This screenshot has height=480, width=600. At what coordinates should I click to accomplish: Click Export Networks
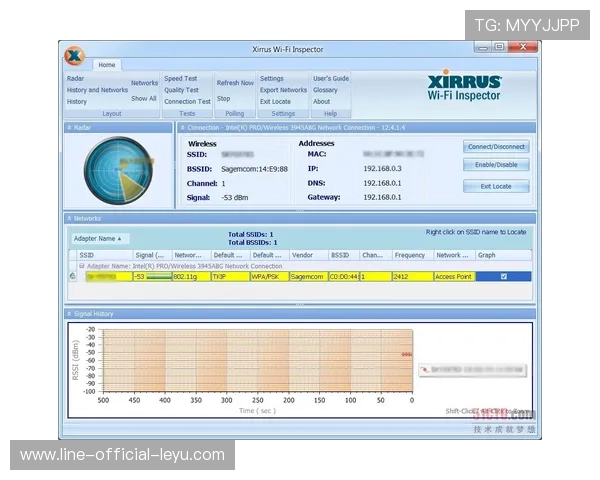(x=283, y=90)
